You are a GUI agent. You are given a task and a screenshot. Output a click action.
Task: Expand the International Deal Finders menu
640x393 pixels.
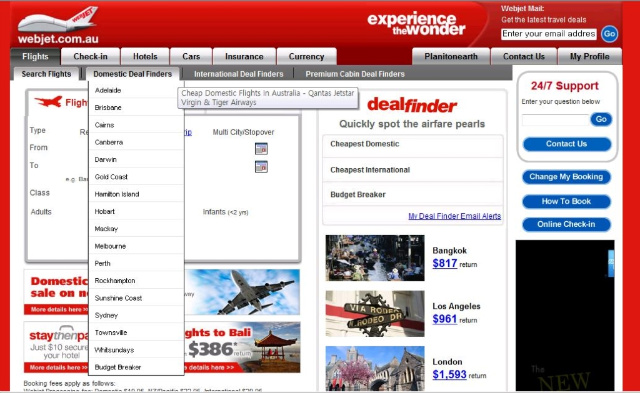(239, 74)
